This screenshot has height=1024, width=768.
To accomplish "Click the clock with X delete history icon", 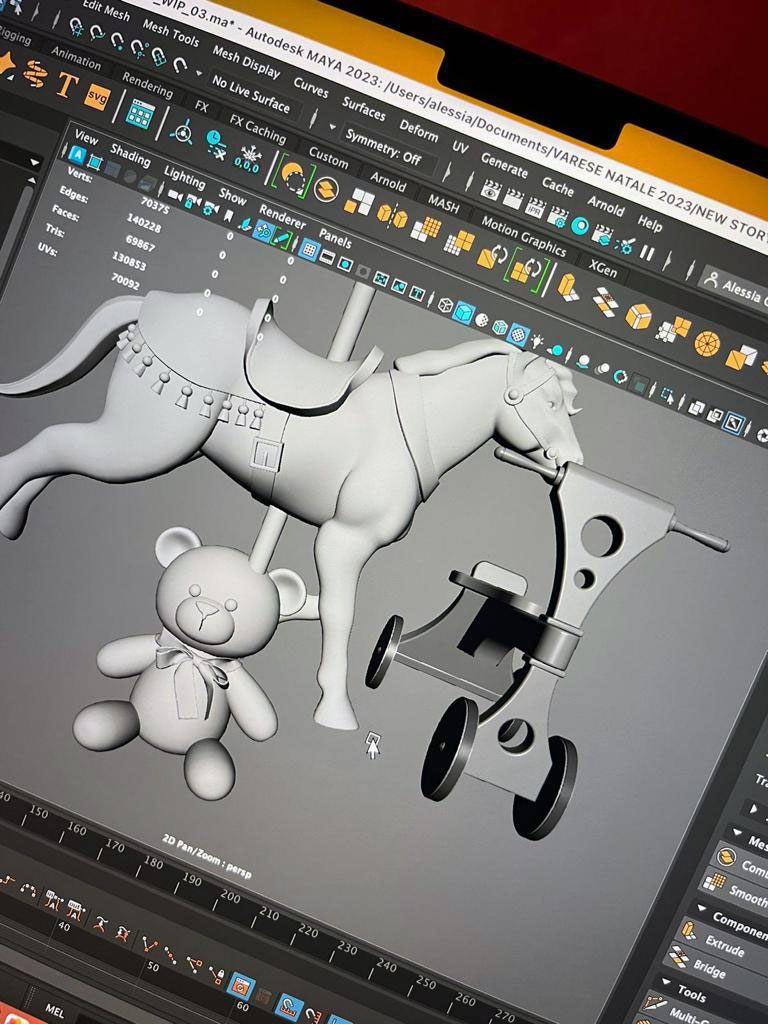I will pyautogui.click(x=216, y=144).
